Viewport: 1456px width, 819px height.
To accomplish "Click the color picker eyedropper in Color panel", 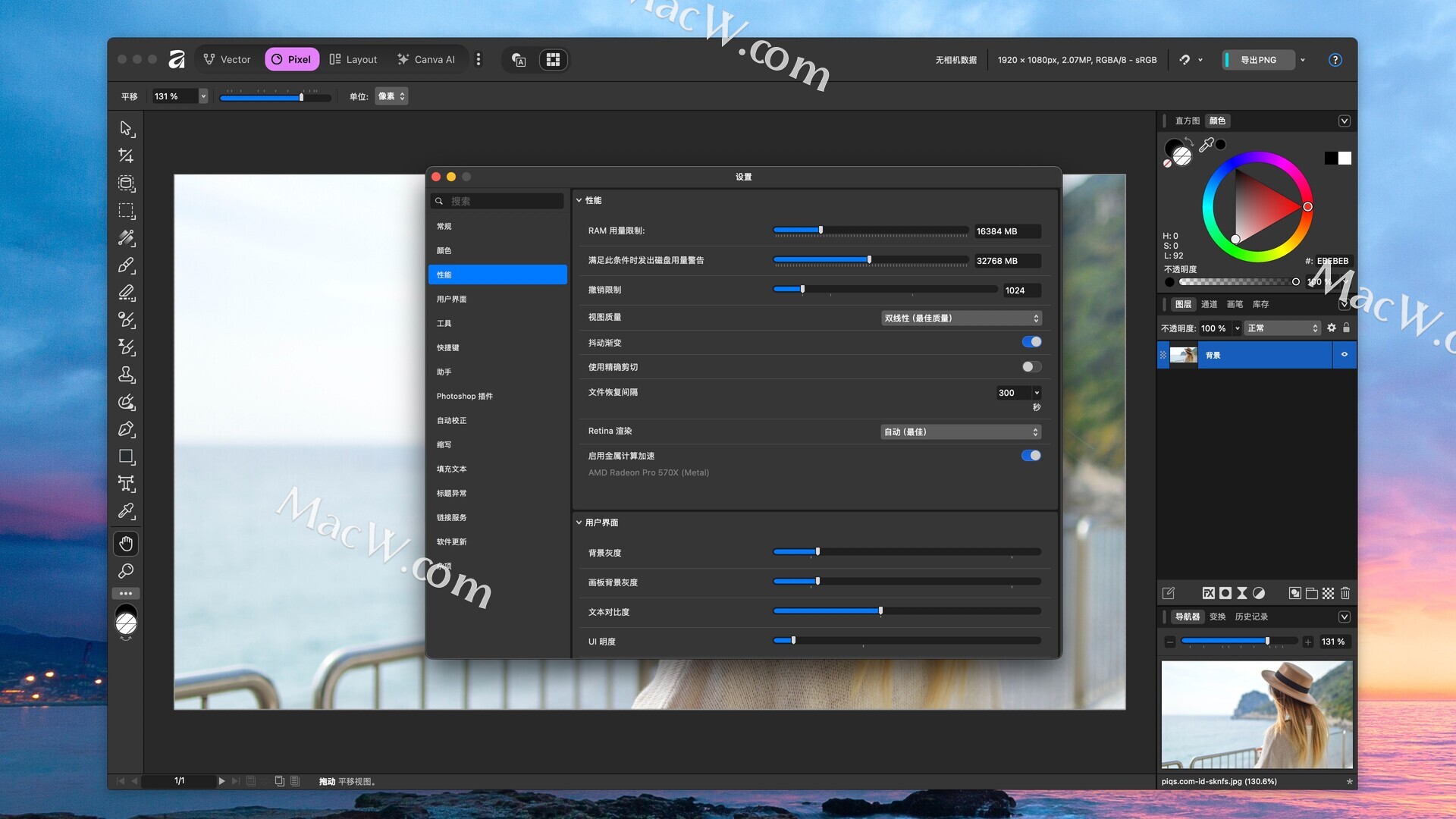I will pyautogui.click(x=1206, y=144).
